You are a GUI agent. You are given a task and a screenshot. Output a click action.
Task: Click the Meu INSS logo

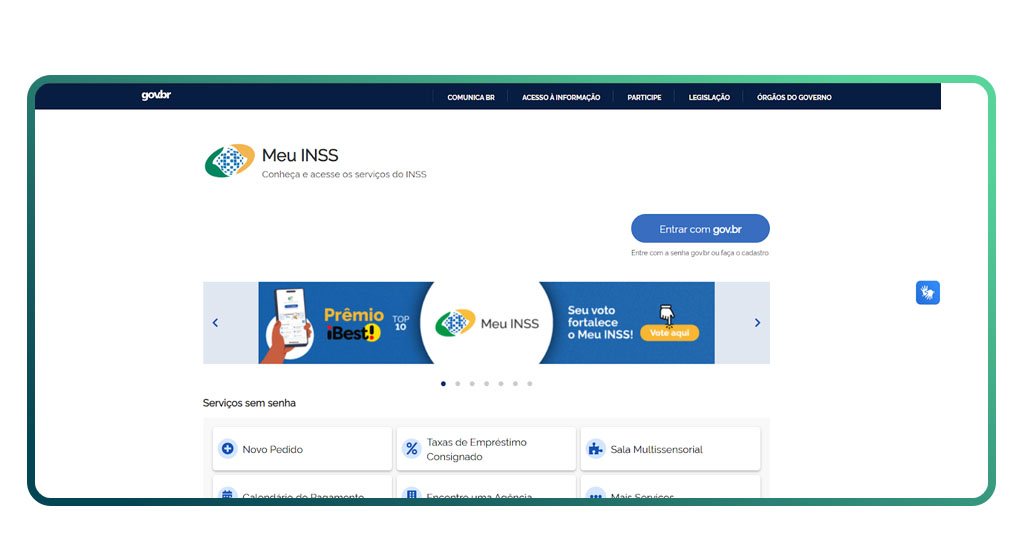click(x=230, y=161)
